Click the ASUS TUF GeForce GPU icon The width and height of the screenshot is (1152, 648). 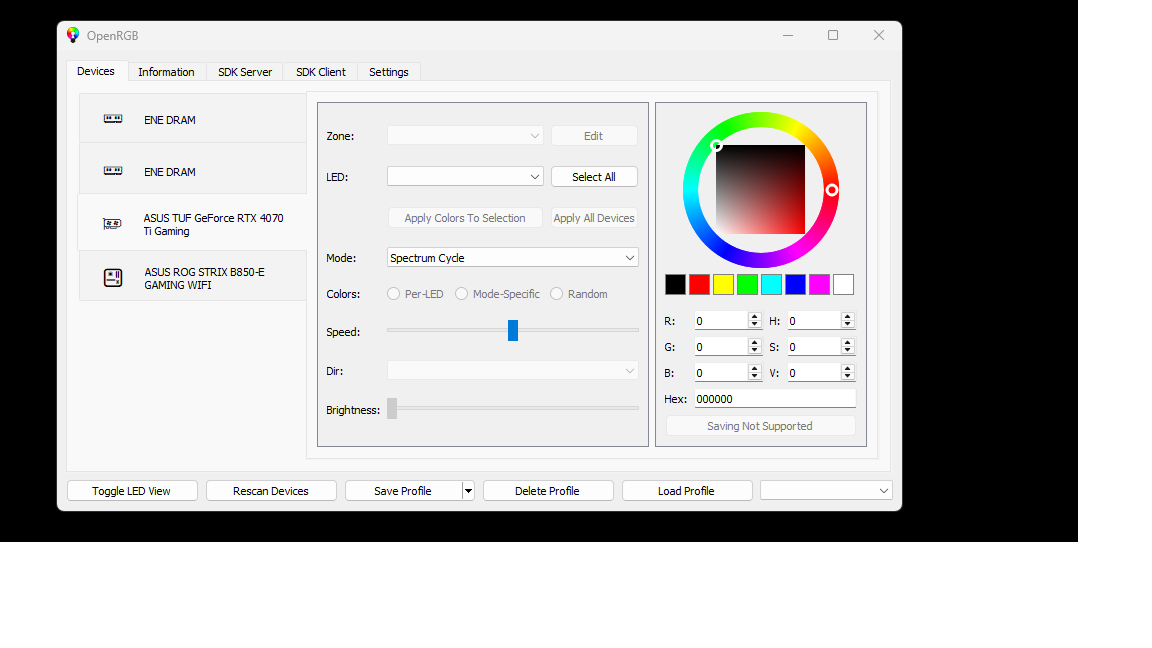112,223
